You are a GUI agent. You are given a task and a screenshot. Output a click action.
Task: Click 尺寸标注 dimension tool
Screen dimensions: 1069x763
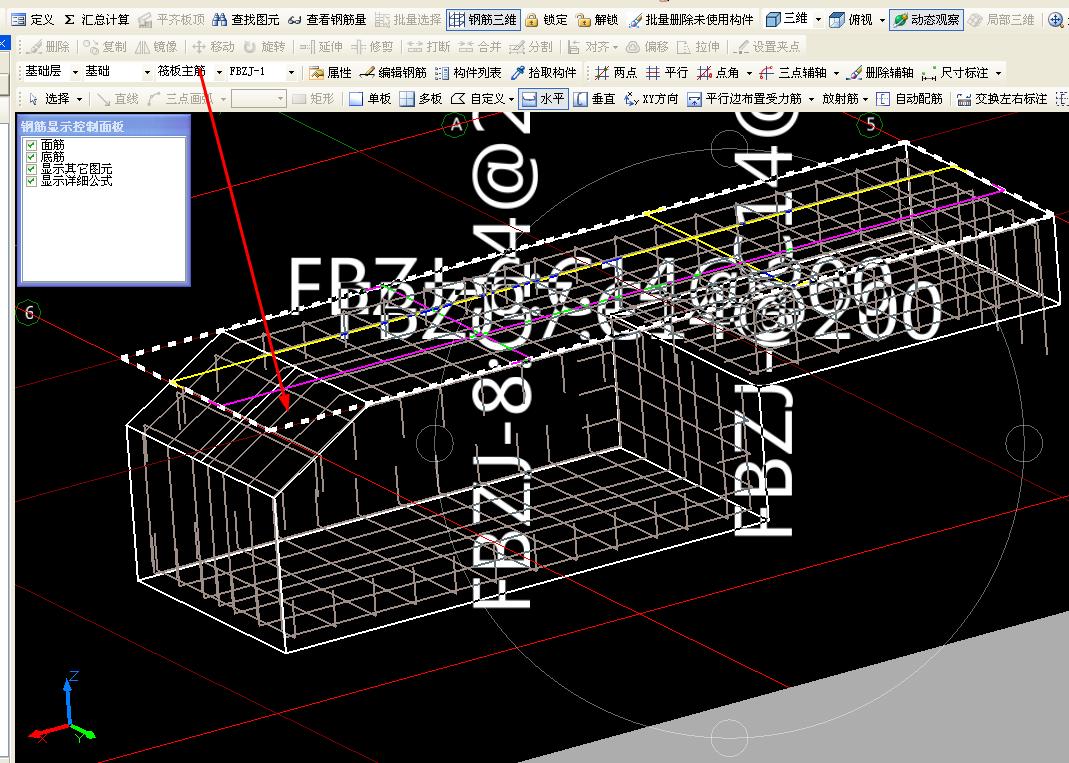(954, 72)
